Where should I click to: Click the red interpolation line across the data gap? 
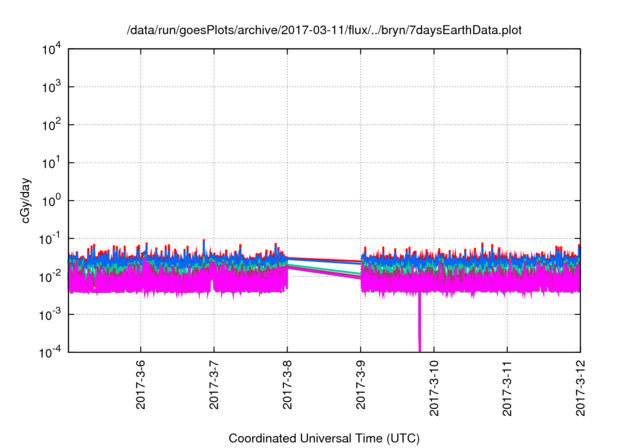[324, 259]
